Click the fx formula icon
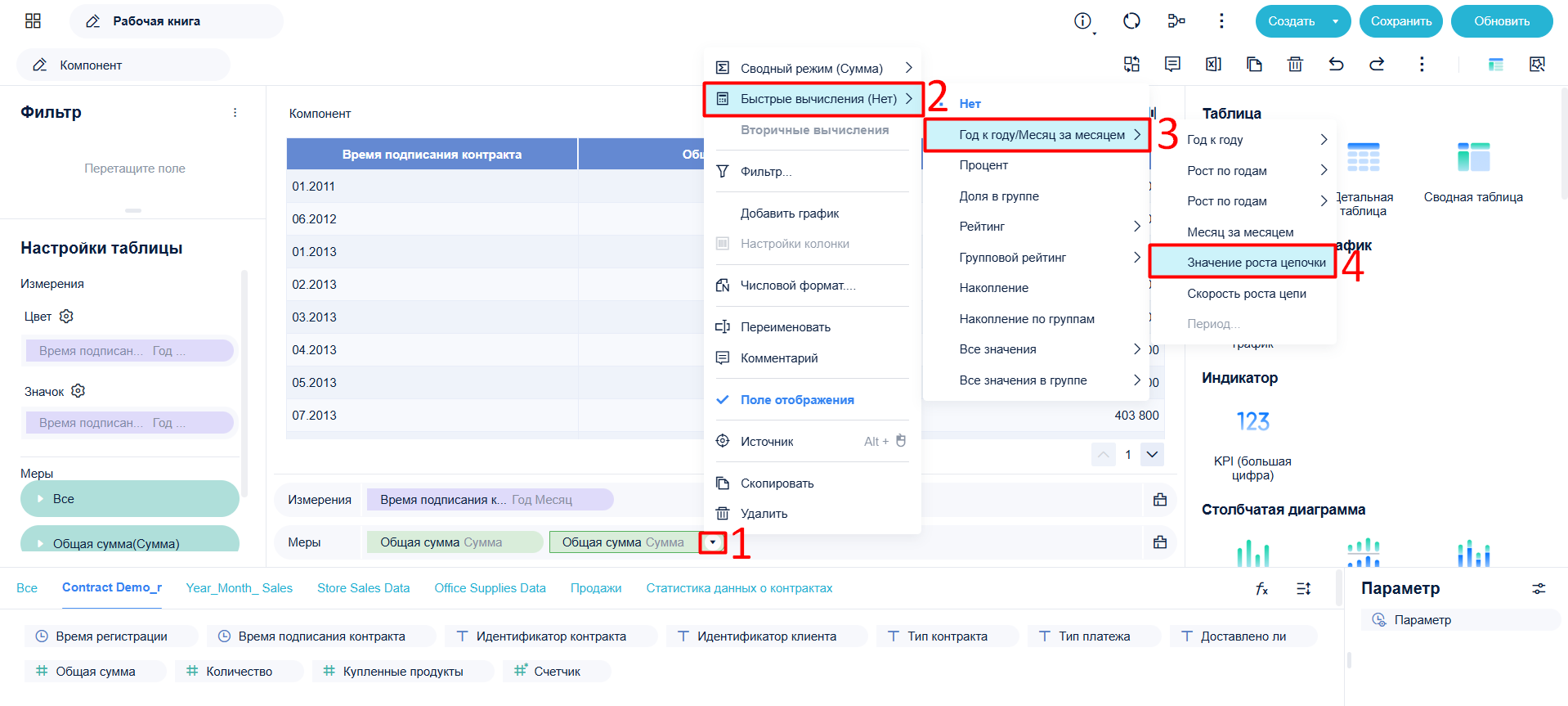Viewport: 1568px width, 706px height. click(x=1262, y=588)
